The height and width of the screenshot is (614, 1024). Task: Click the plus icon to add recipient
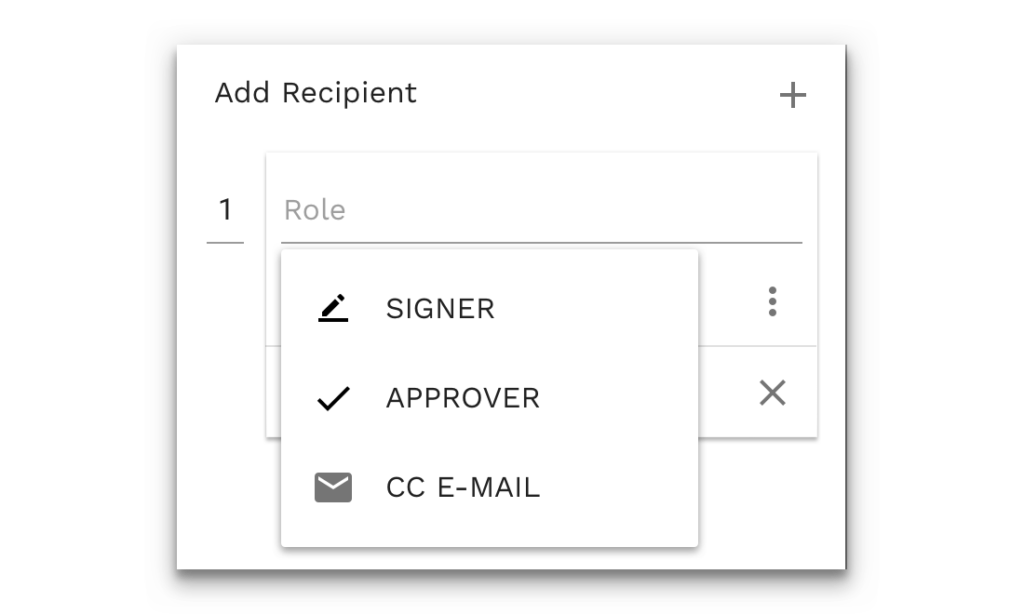[x=792, y=96]
